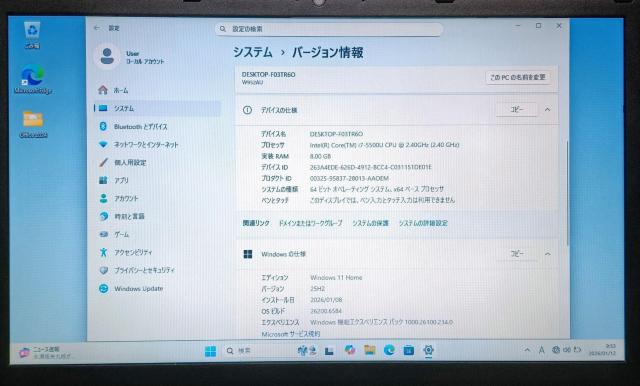This screenshot has width=640, height=386.
Task: Open Microsoft Edge from the taskbar
Action: (x=389, y=350)
